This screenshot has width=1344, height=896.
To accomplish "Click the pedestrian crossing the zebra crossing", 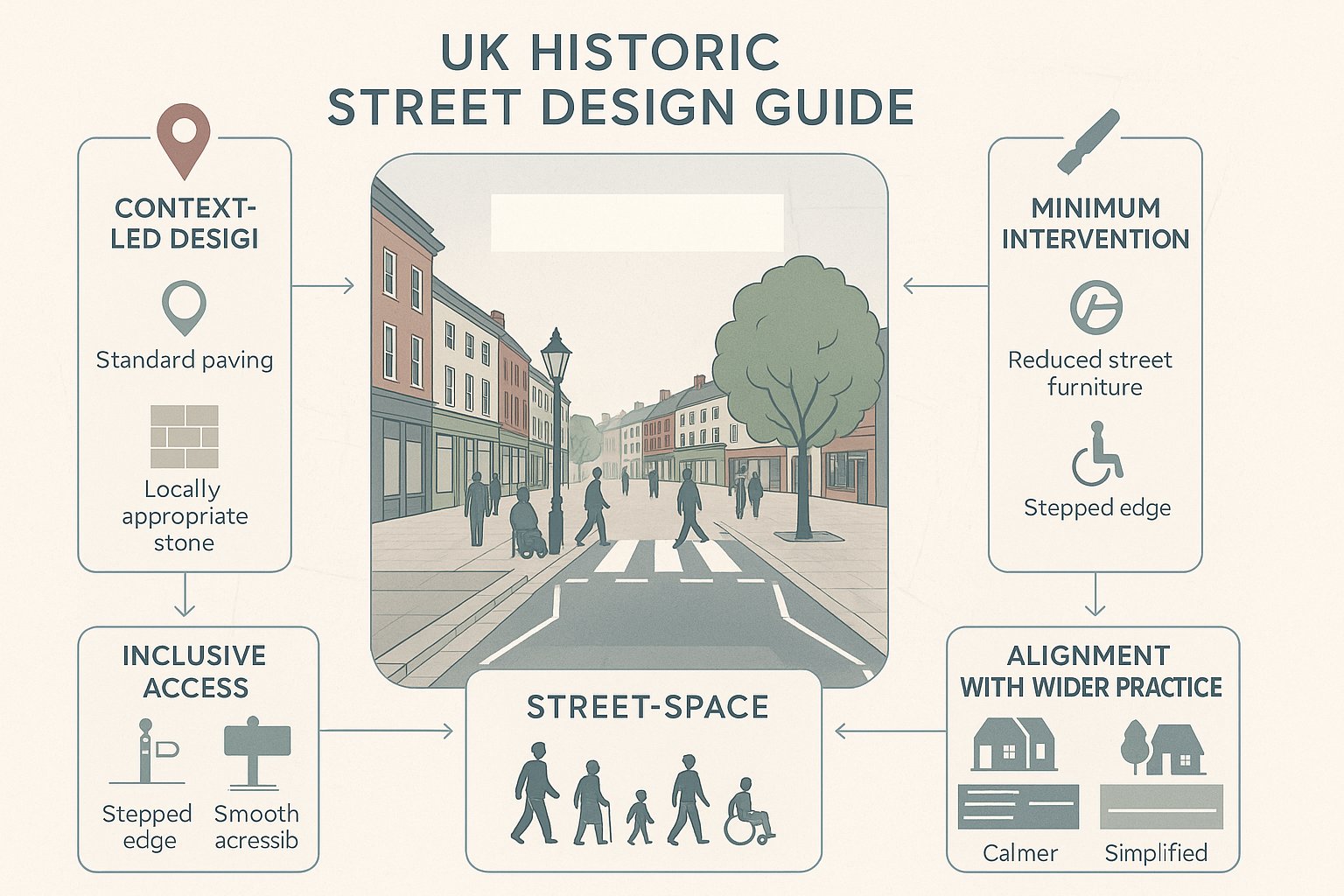I will coord(689,509).
